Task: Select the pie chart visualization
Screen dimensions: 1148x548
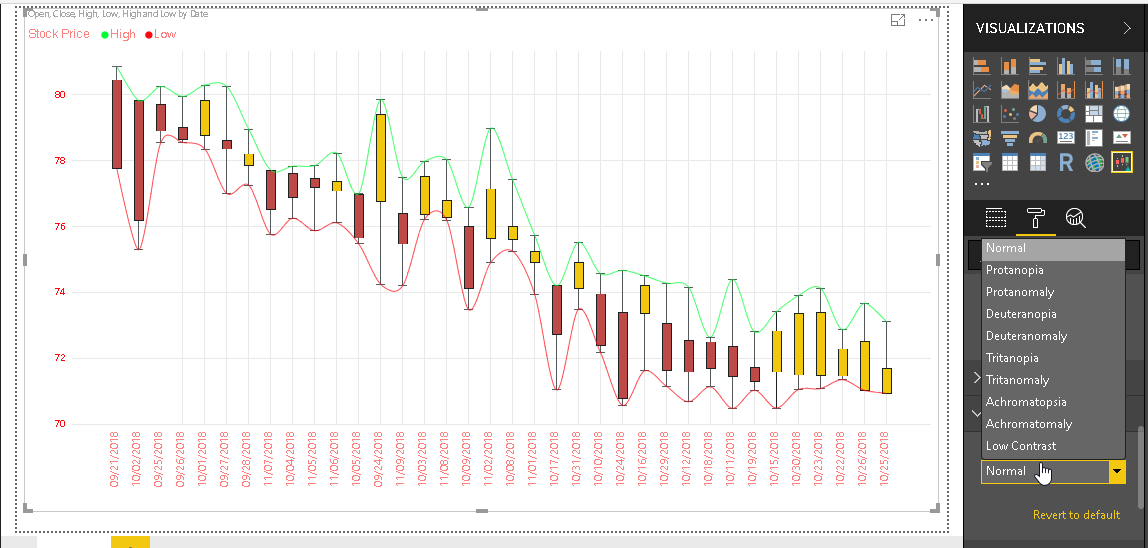Action: tap(1038, 114)
